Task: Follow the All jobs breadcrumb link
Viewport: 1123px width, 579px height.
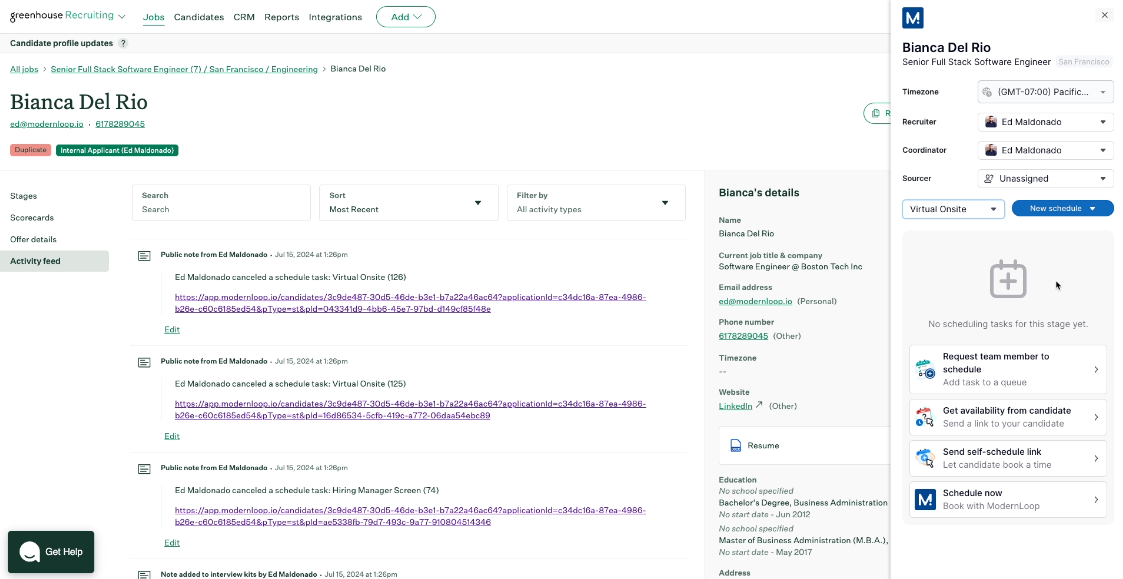Action: pos(23,68)
